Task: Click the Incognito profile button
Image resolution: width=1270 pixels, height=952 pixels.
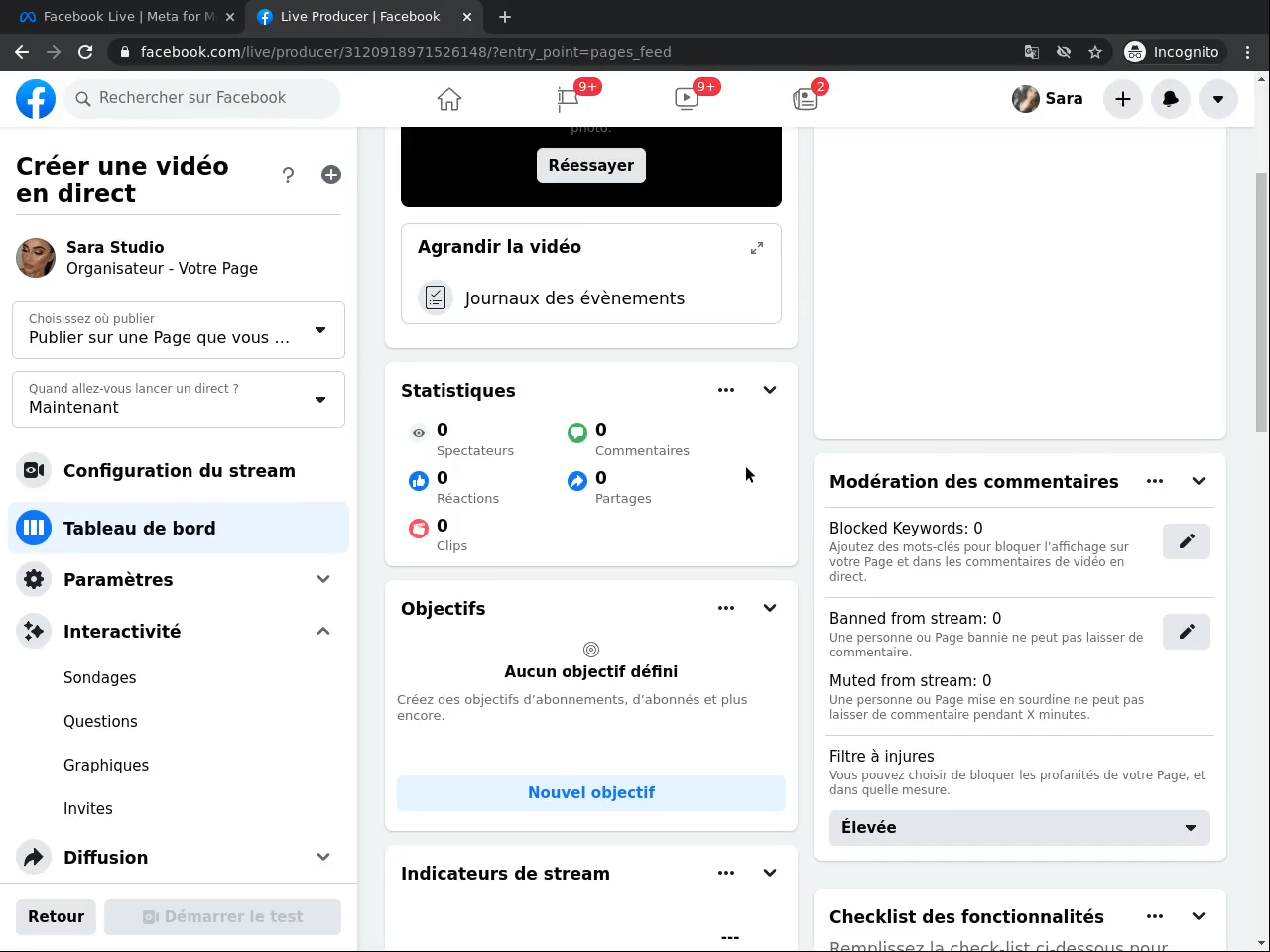Action: pyautogui.click(x=1173, y=52)
